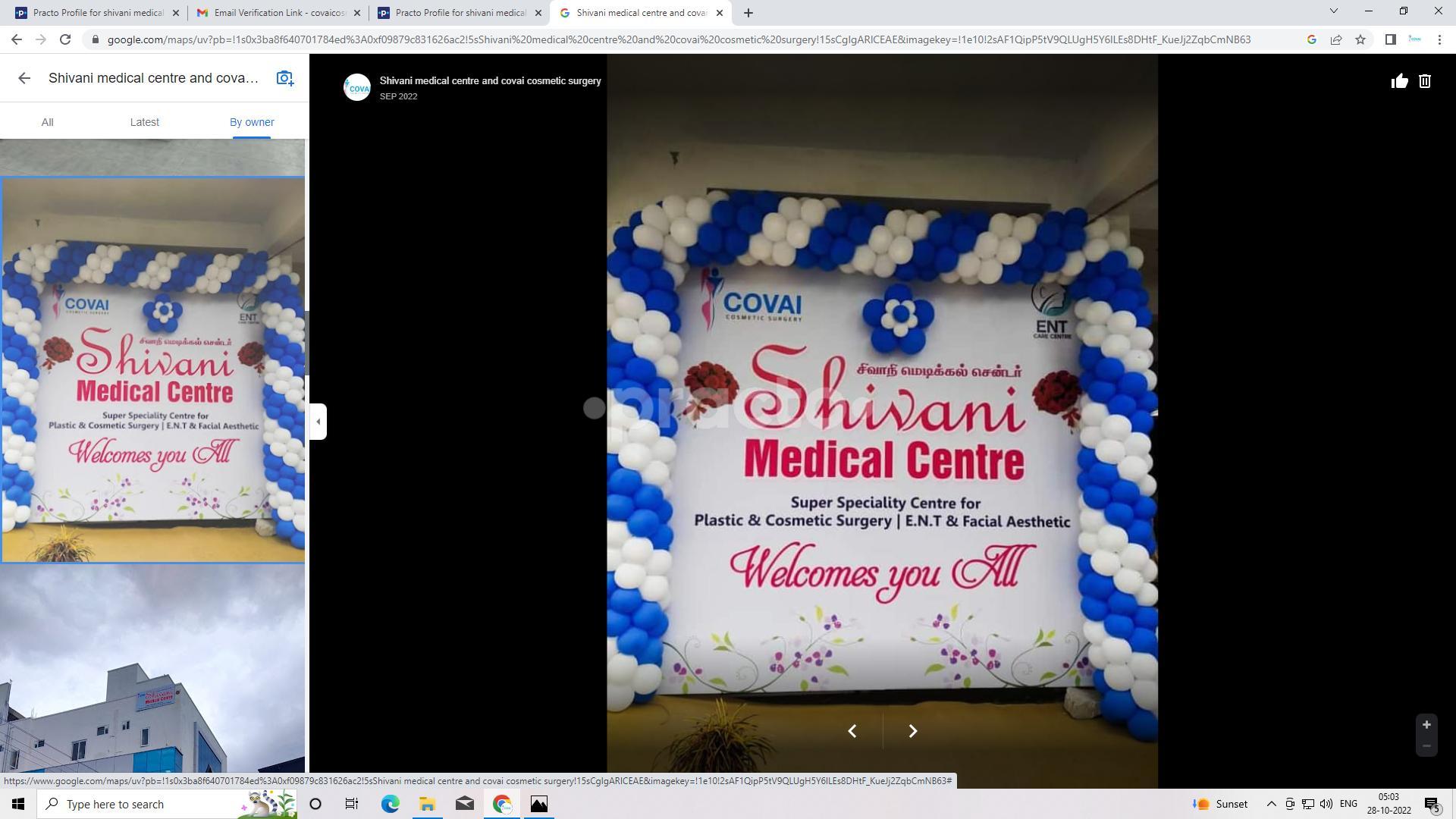Open the Meet Now tray icon
The image size is (1456, 819).
1290,804
